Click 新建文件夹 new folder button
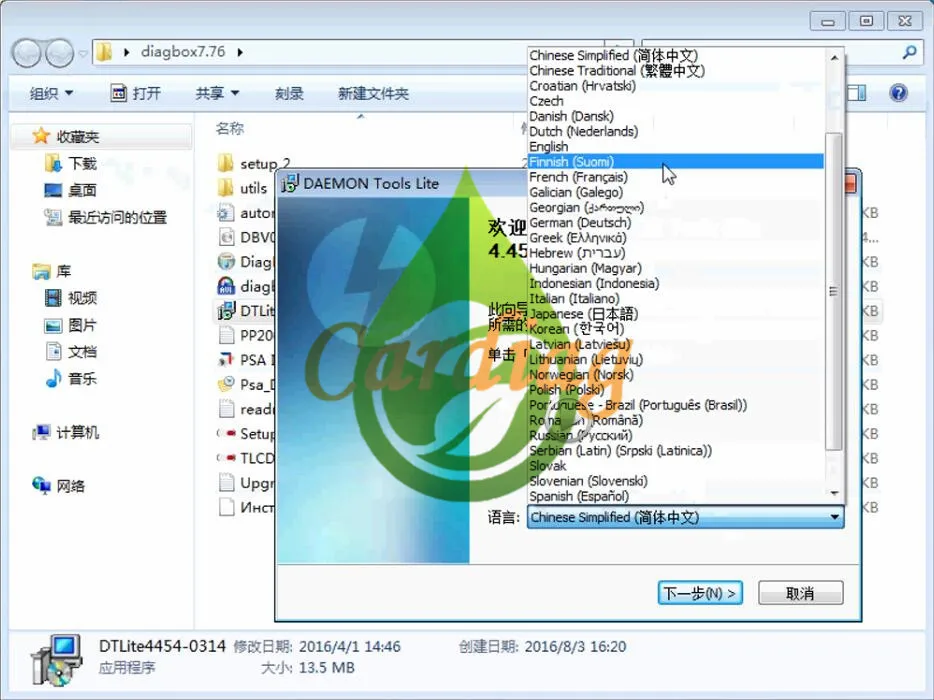The height and width of the screenshot is (700, 934). pos(373,94)
